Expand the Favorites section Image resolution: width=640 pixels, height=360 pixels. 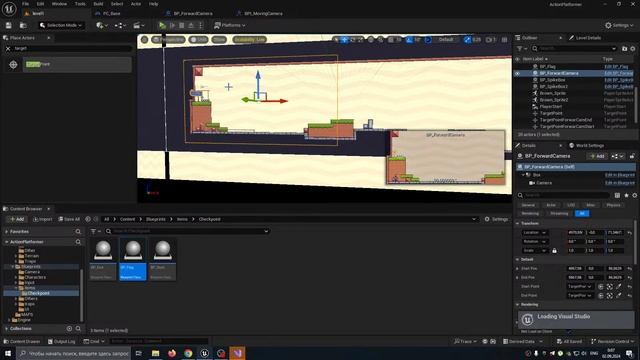(x=7, y=232)
